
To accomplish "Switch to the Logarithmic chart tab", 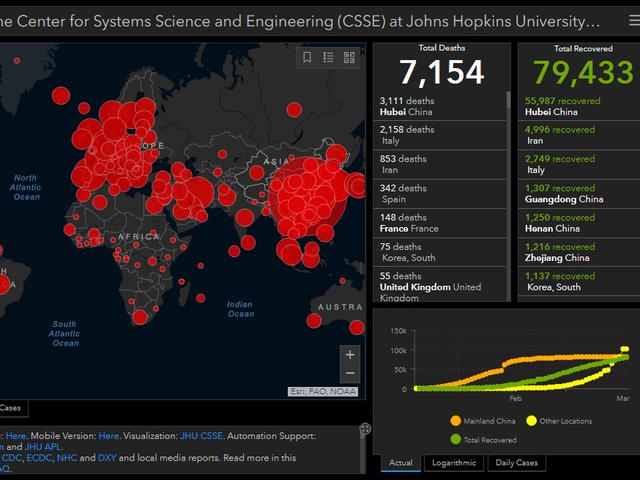I will click(x=454, y=463).
